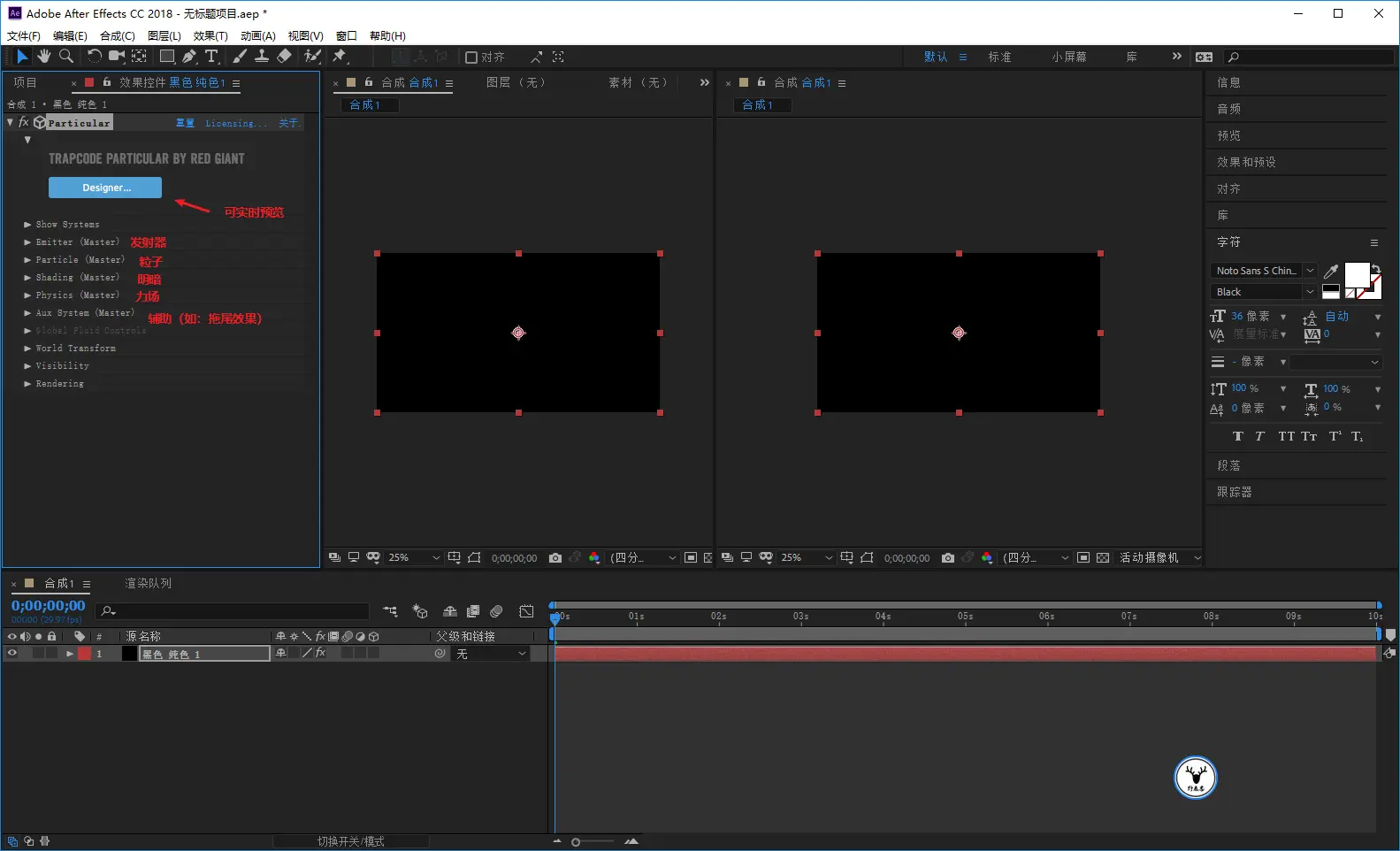The height and width of the screenshot is (851, 1400).
Task: Switch to the 项目 panel tab
Action: click(x=25, y=82)
